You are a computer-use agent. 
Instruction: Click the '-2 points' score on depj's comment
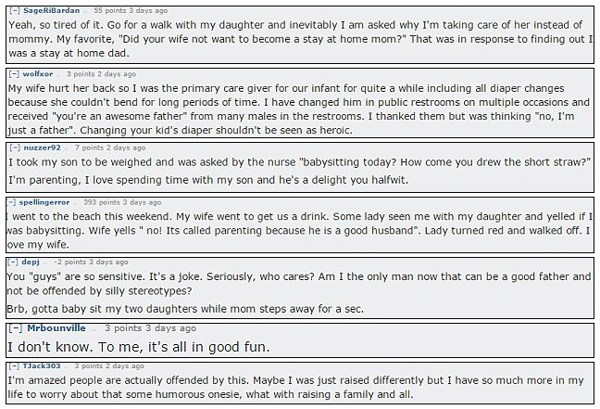[70, 262]
